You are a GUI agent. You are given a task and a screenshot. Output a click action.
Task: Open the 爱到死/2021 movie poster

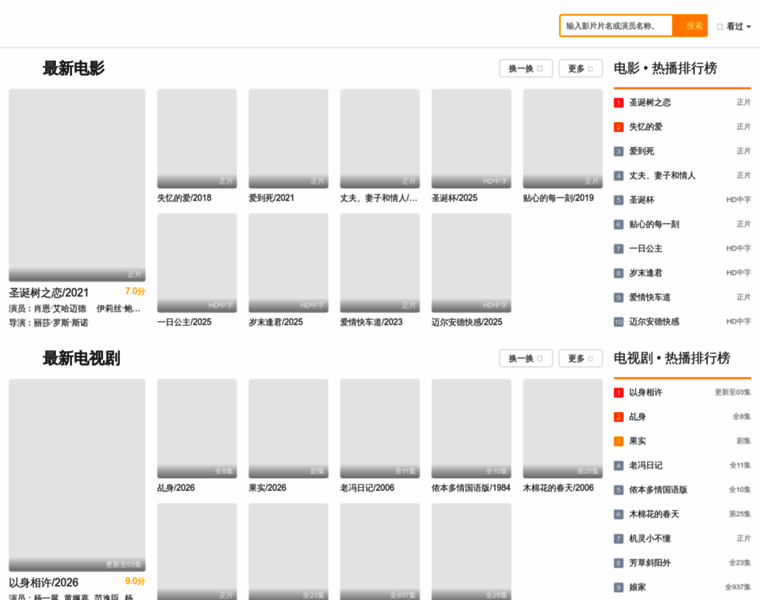pyautogui.click(x=288, y=139)
